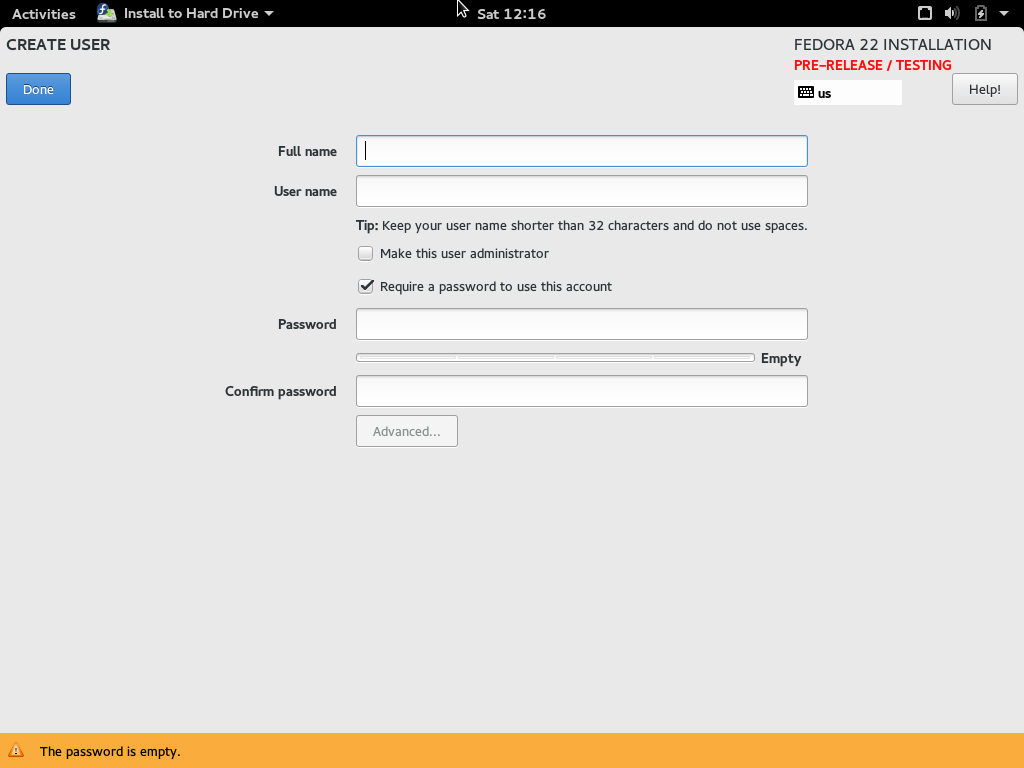
Task: Click the screen display tray icon
Action: [x=925, y=13]
